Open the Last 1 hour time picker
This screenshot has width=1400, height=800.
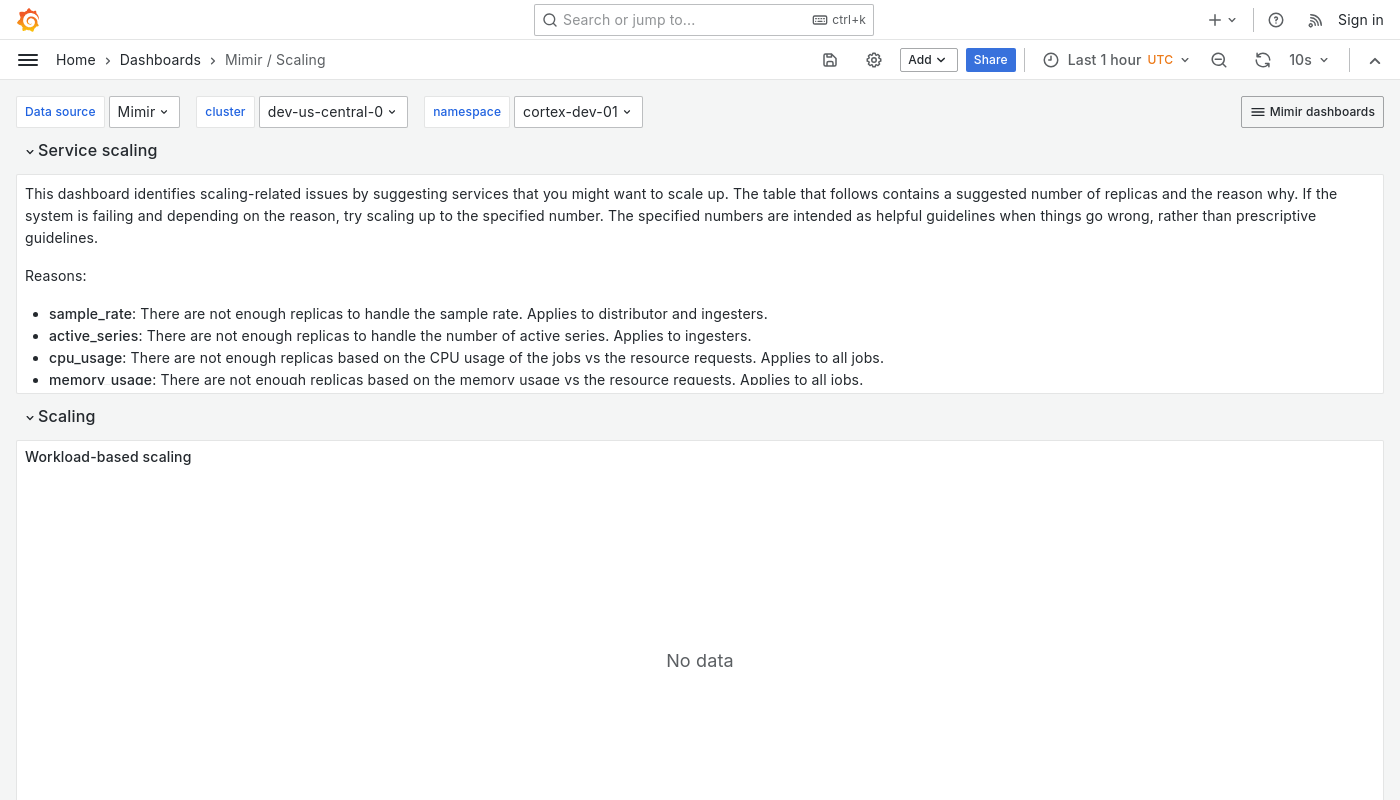click(x=1116, y=60)
